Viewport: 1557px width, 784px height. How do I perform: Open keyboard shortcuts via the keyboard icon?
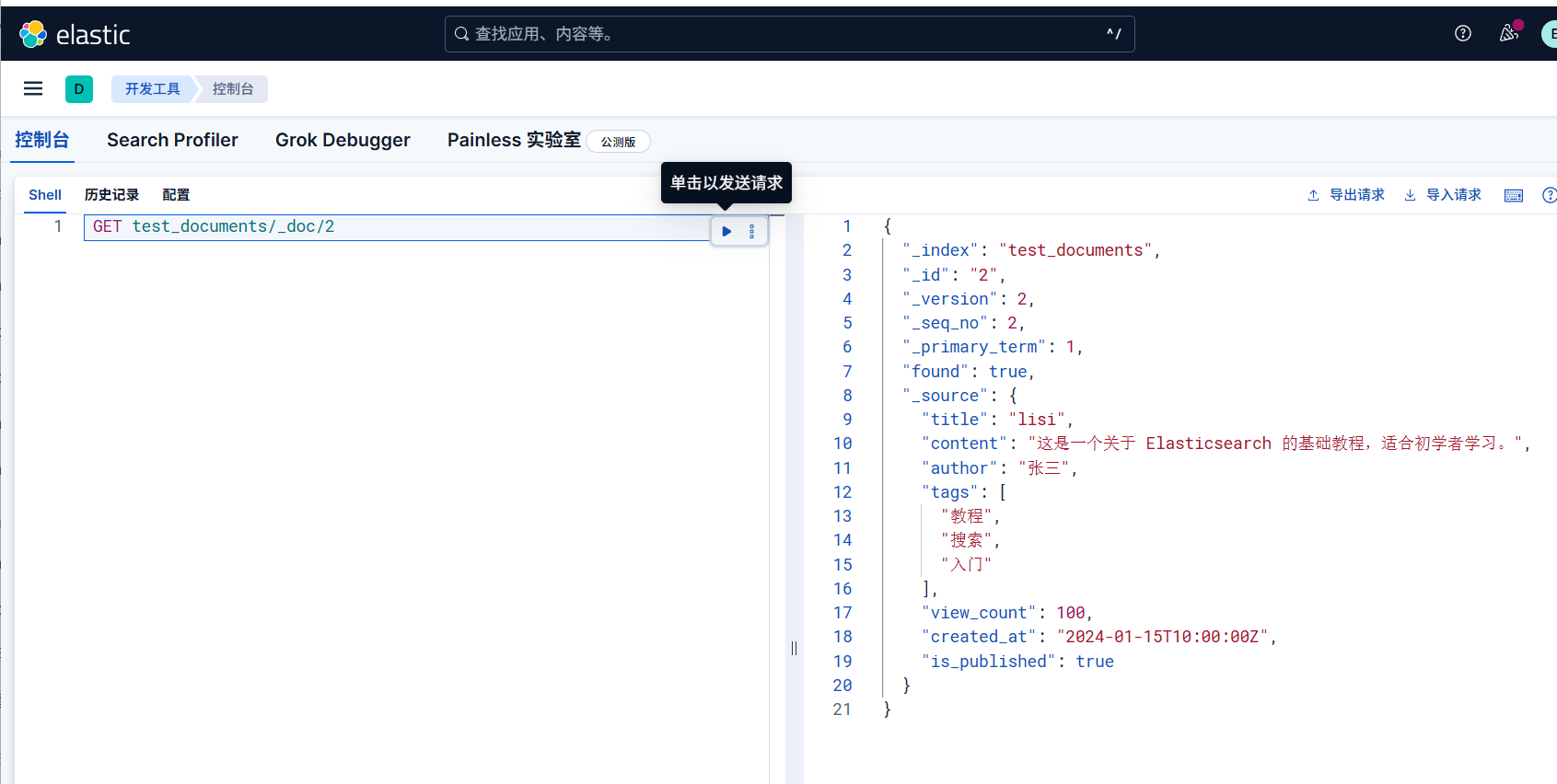(1513, 195)
